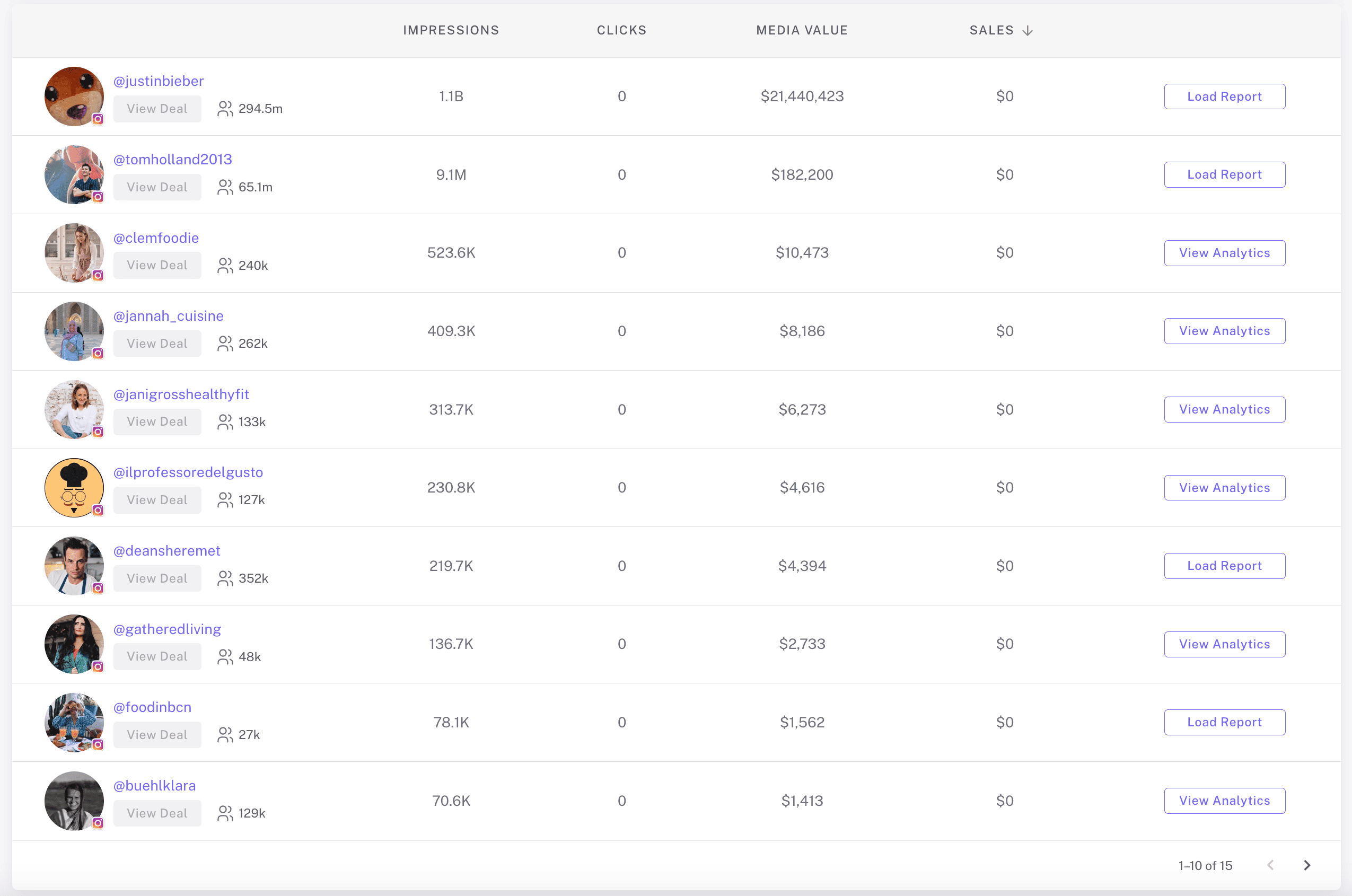Viewport: 1352px width, 896px height.
Task: Sort by Impressions column header
Action: click(x=451, y=30)
